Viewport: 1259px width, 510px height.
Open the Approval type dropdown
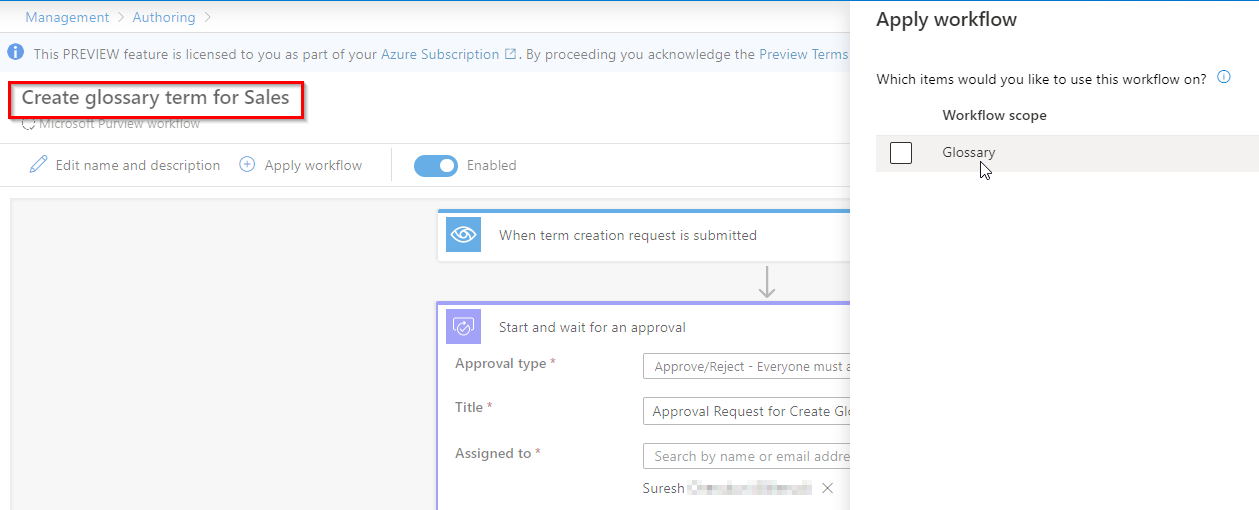tap(746, 366)
